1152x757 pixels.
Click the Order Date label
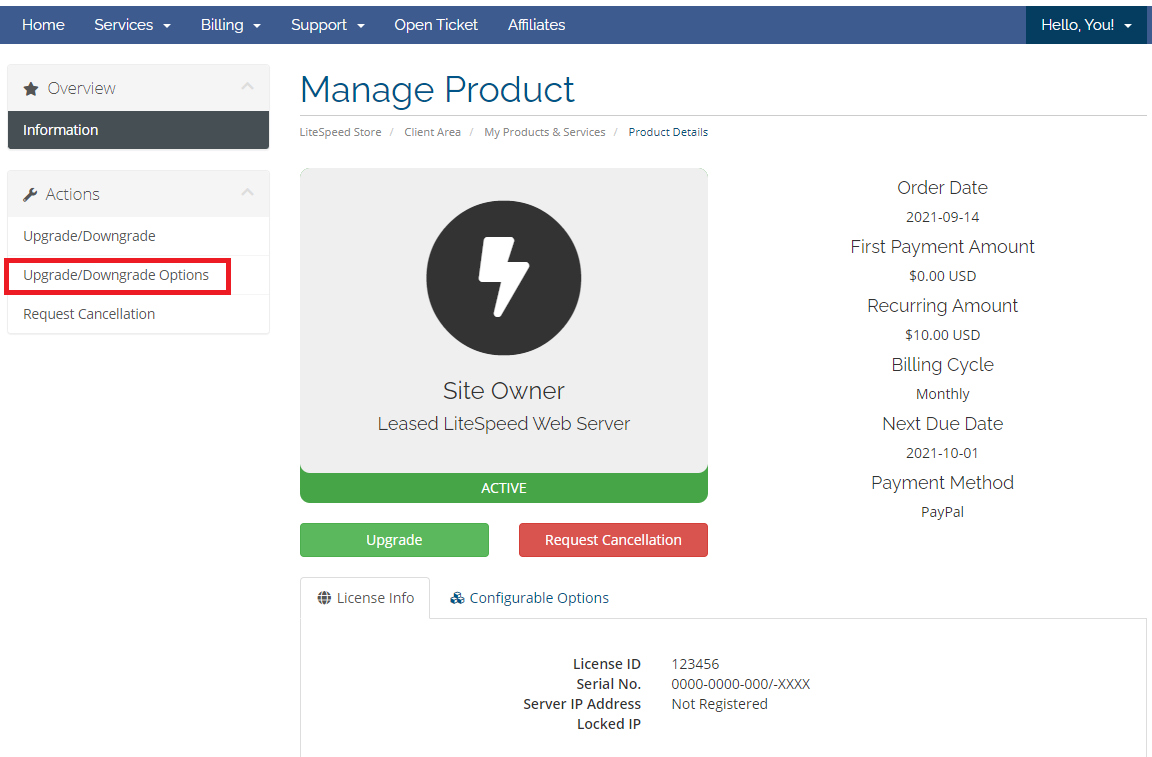point(943,188)
